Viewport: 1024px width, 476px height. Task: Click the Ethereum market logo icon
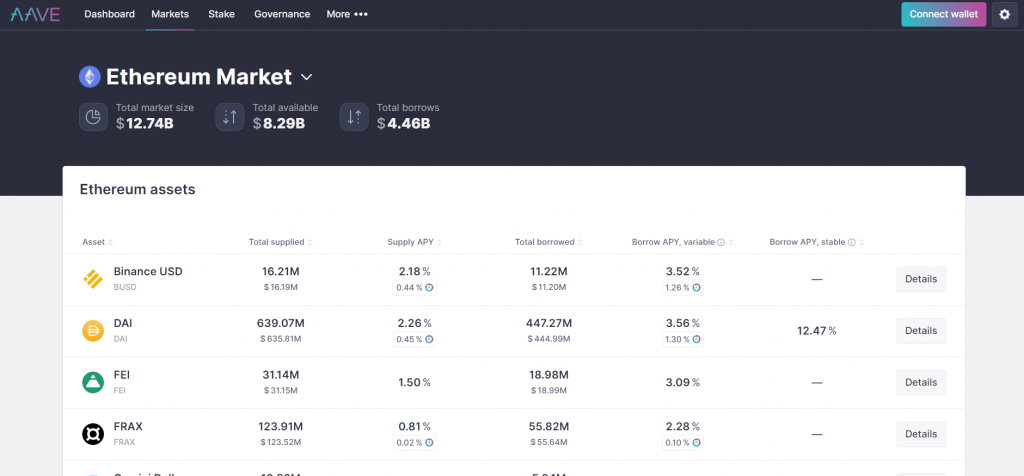click(x=89, y=77)
